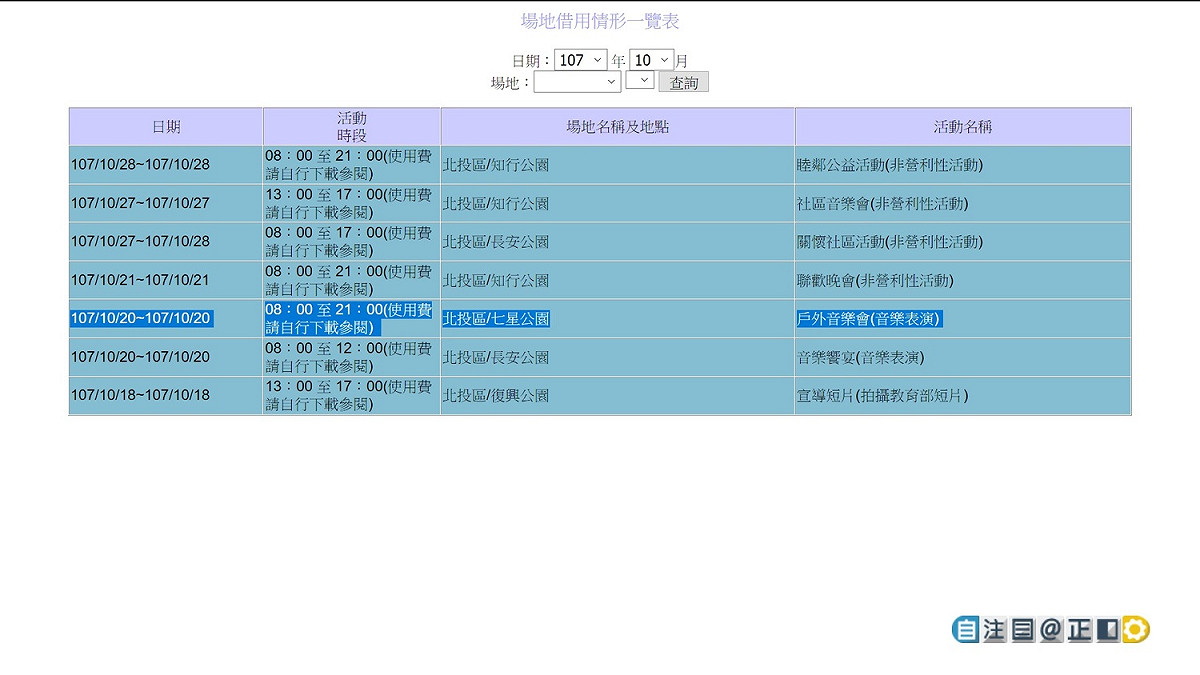Click 08:00 至 12:00 time cell
The height and width of the screenshot is (675, 1200).
352,357
